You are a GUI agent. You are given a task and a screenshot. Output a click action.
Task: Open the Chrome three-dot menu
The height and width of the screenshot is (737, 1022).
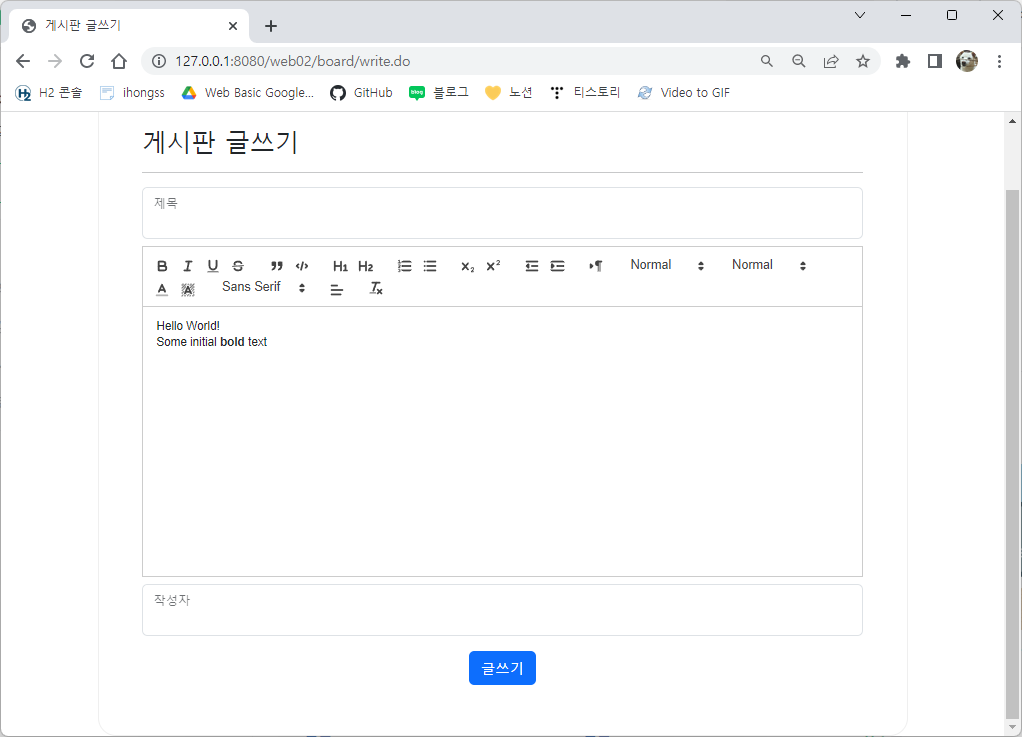[x=999, y=61]
